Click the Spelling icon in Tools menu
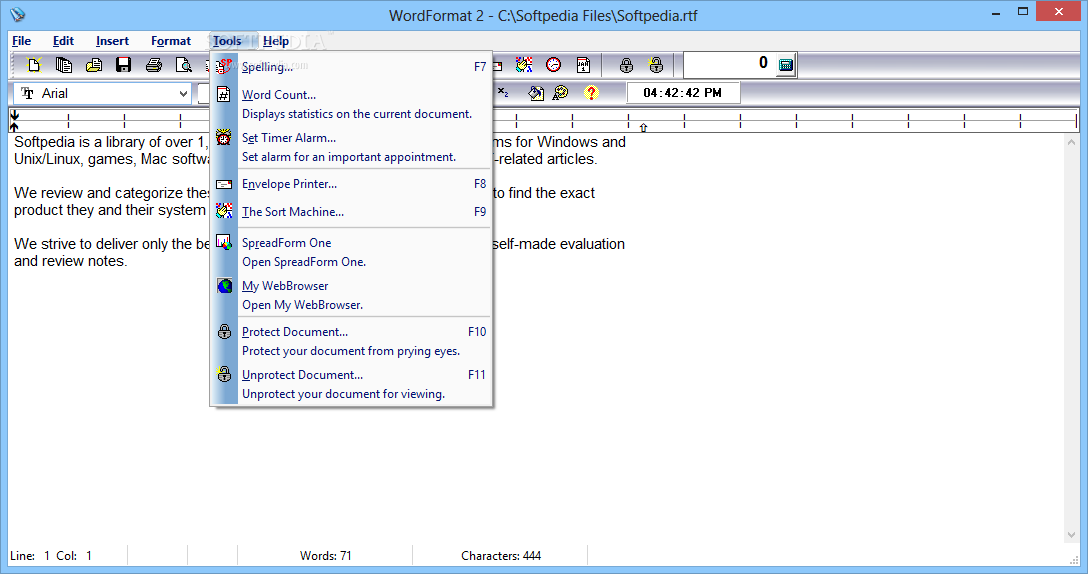The height and width of the screenshot is (574, 1088). coord(223,67)
